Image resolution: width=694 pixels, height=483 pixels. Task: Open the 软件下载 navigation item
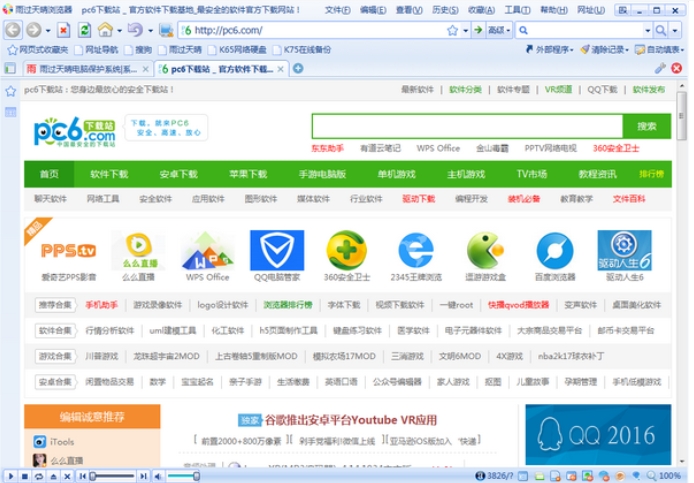coord(109,174)
